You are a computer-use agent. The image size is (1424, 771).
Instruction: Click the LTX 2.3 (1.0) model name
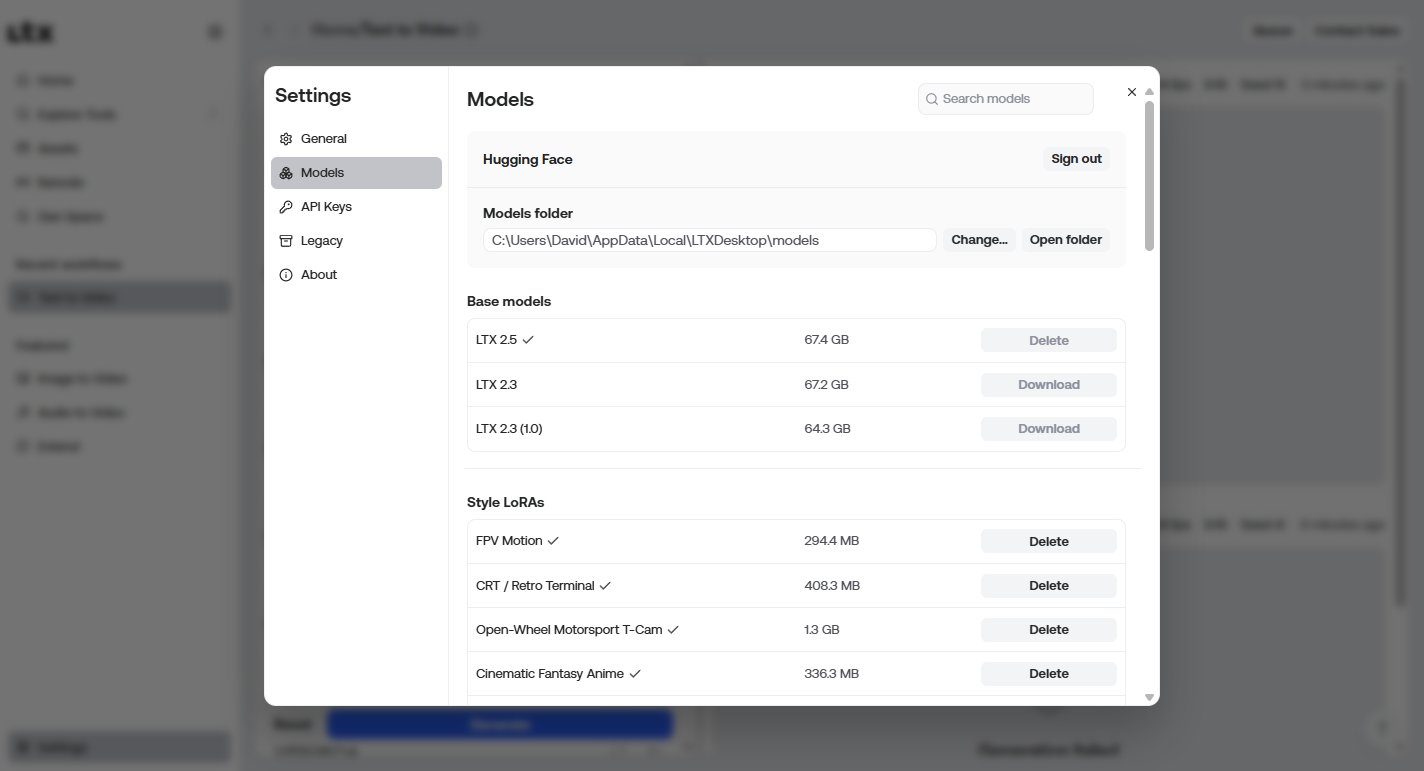(x=509, y=429)
